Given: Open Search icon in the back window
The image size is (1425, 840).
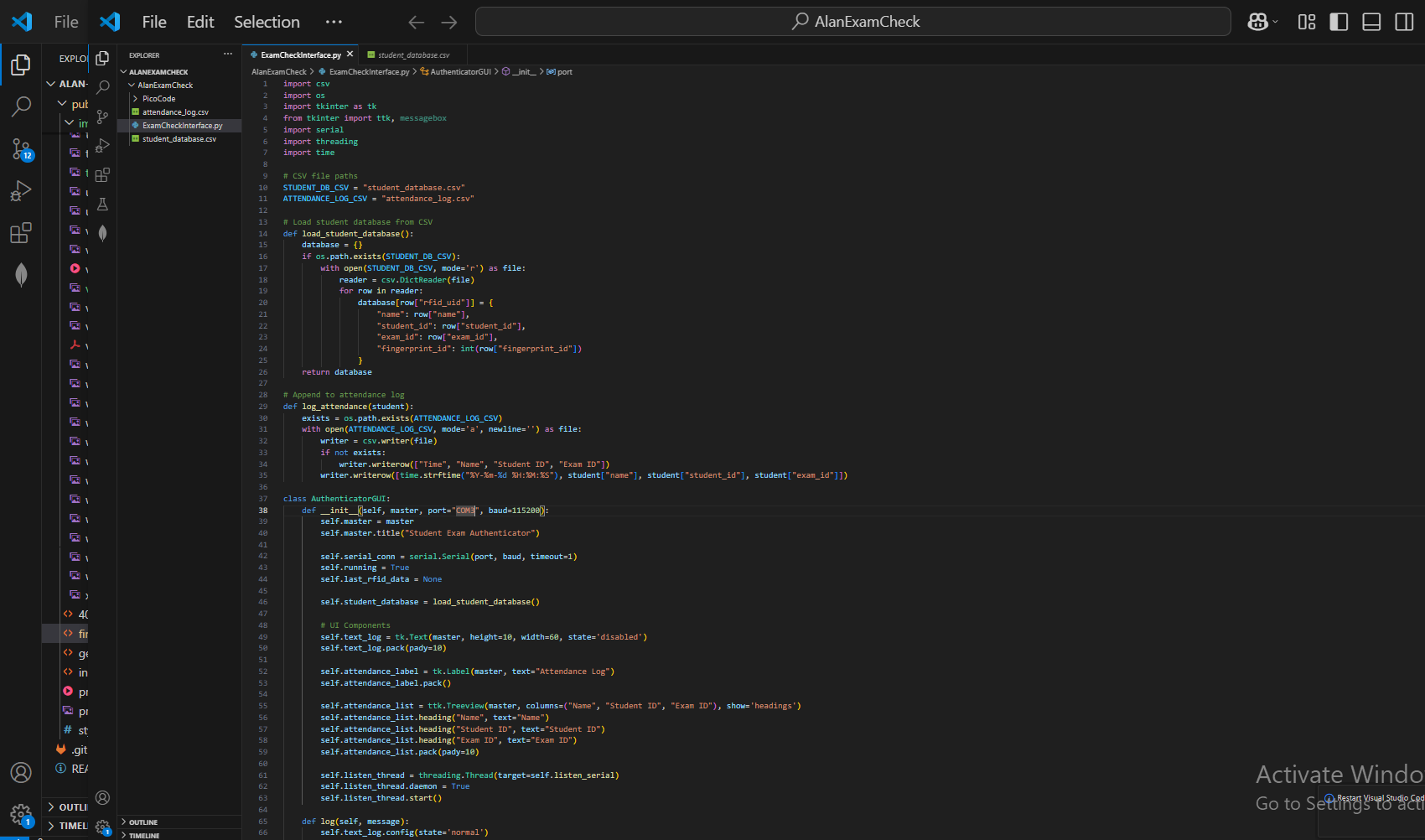Looking at the screenshot, I should [21, 106].
